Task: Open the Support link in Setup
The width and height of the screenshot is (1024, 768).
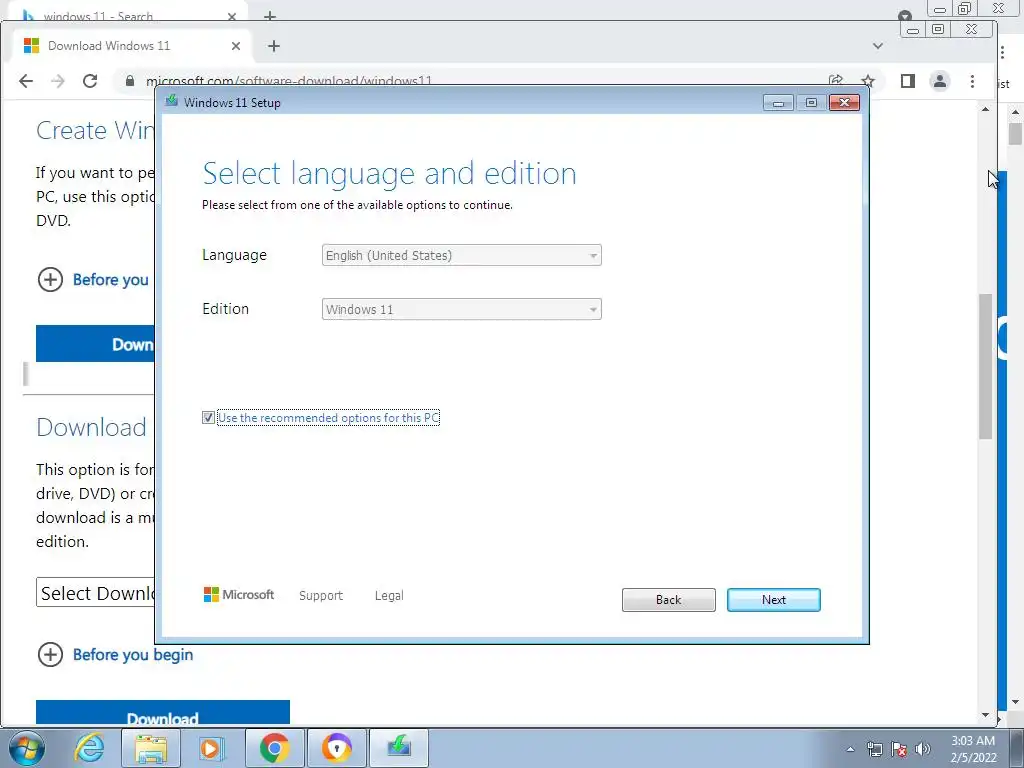Action: [x=321, y=596]
